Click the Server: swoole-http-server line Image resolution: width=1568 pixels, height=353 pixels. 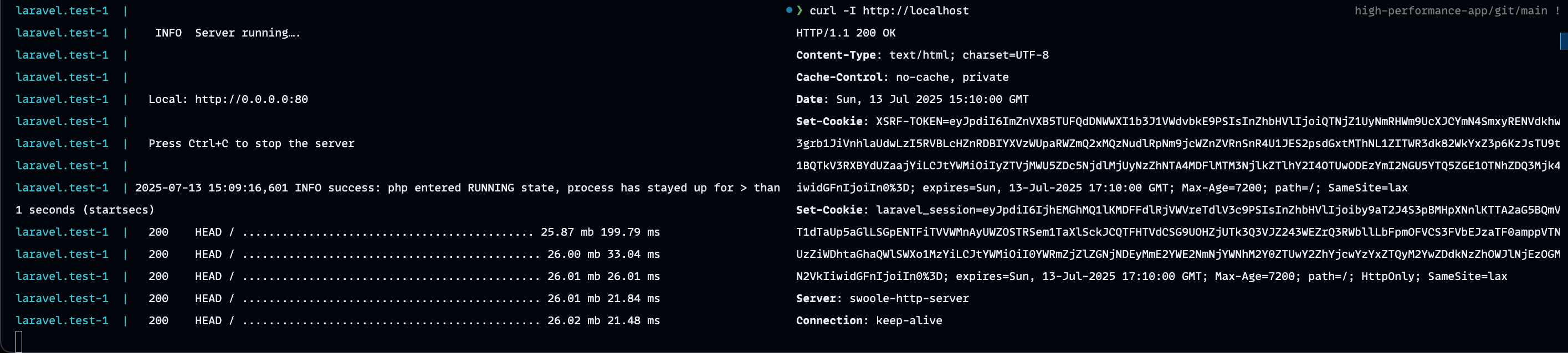tap(882, 298)
